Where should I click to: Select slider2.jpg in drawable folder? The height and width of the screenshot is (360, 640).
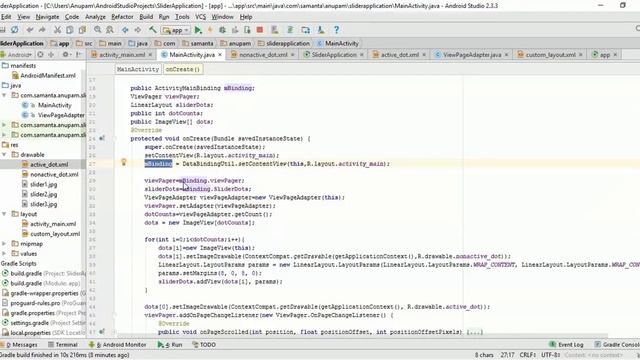tap(39, 194)
